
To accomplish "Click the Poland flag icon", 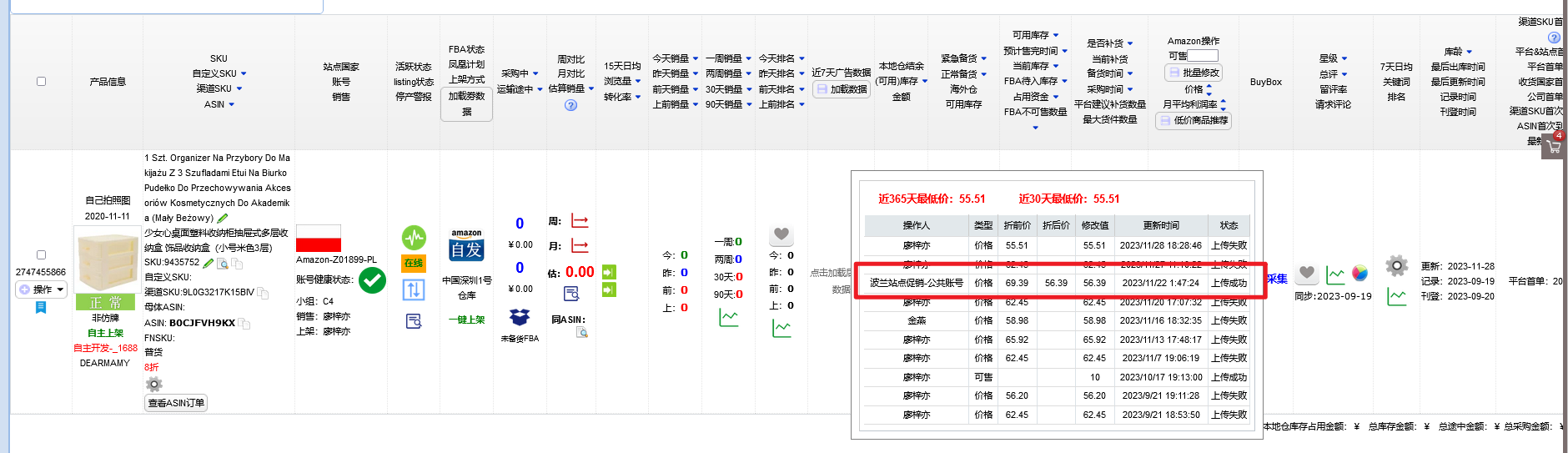I will [319, 238].
